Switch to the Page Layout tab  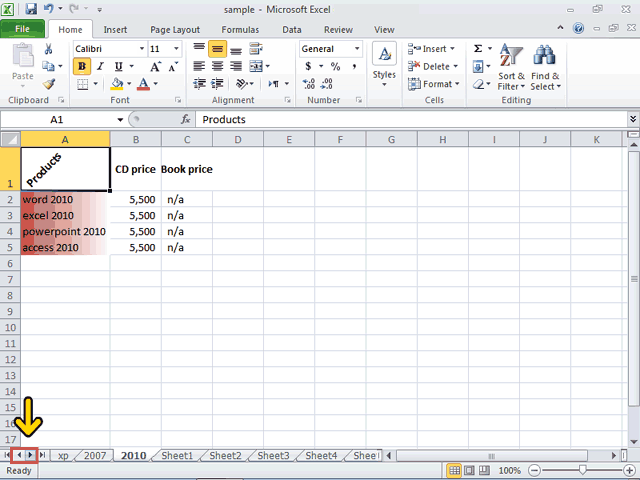click(175, 30)
